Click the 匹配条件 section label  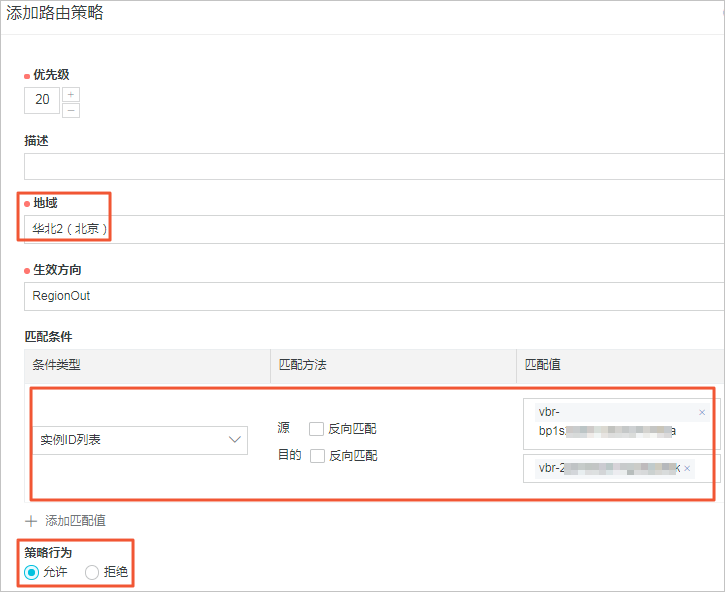49,337
